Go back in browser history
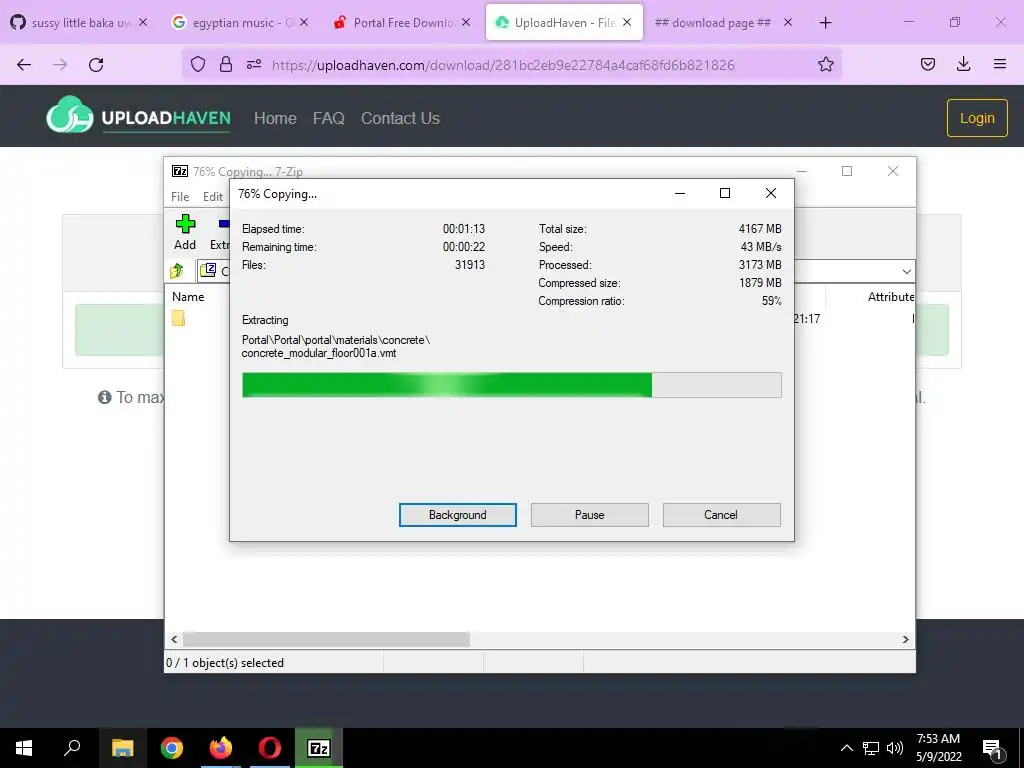The width and height of the screenshot is (1024, 768). click(24, 64)
